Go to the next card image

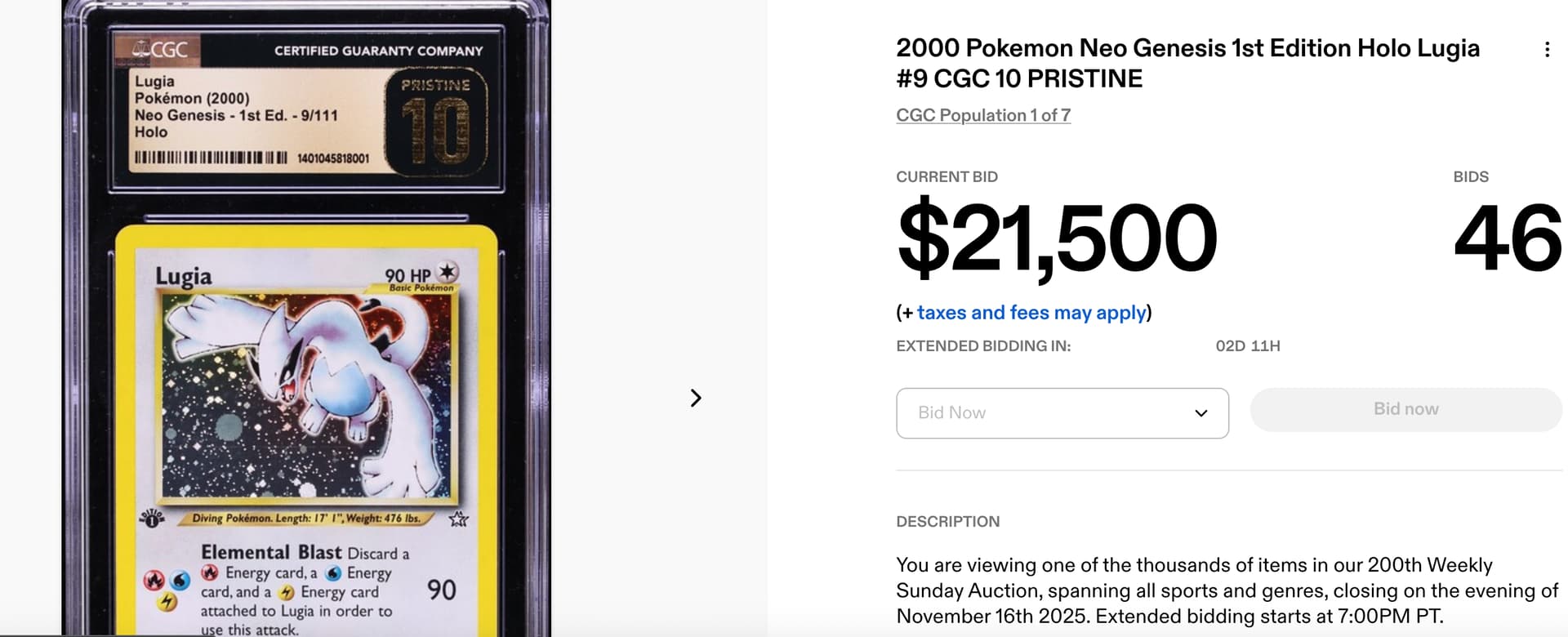pyautogui.click(x=696, y=398)
